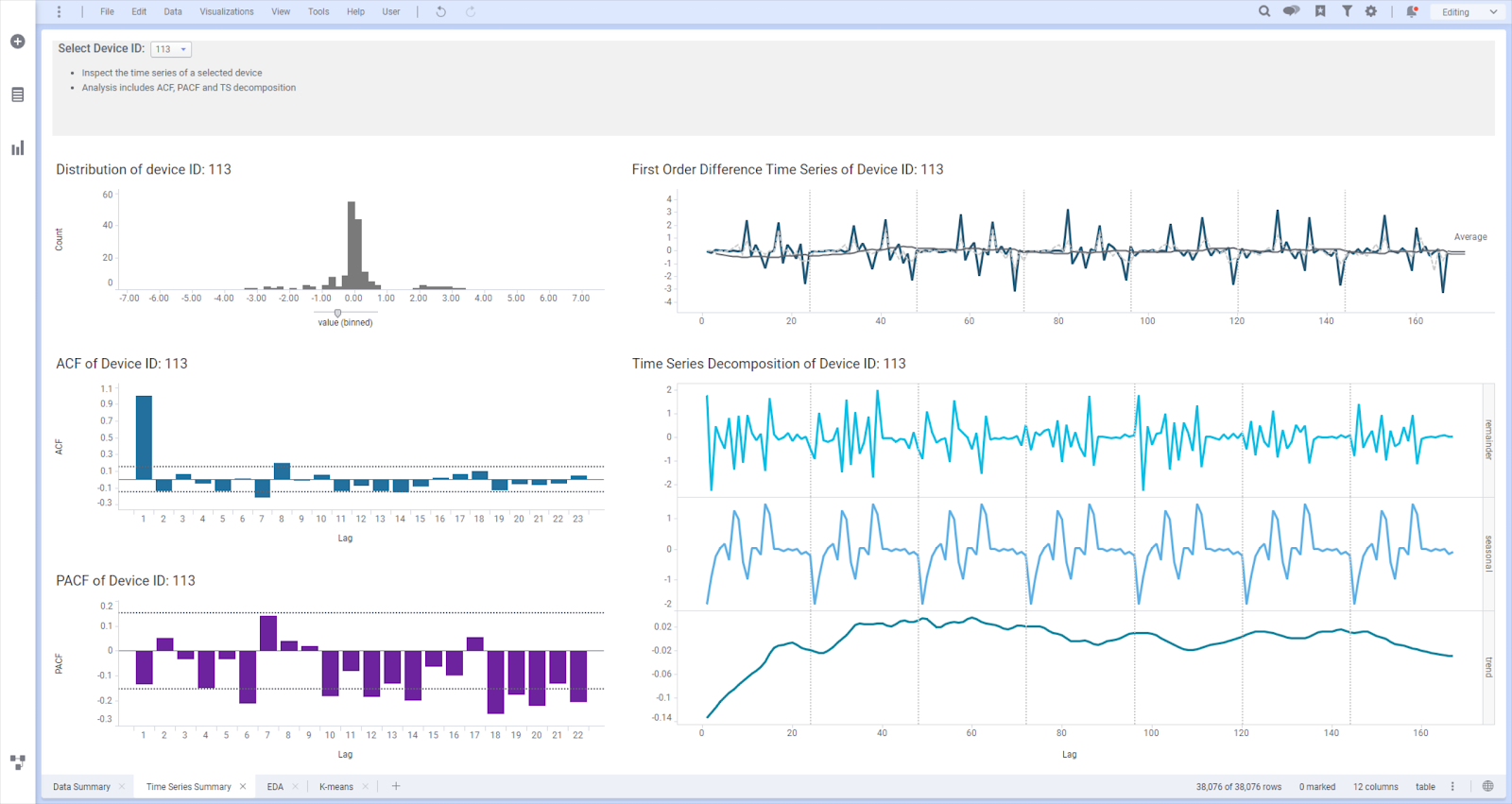Click 'table' in the status bar
Screen dimensions: 1512x804
[x=1425, y=787]
